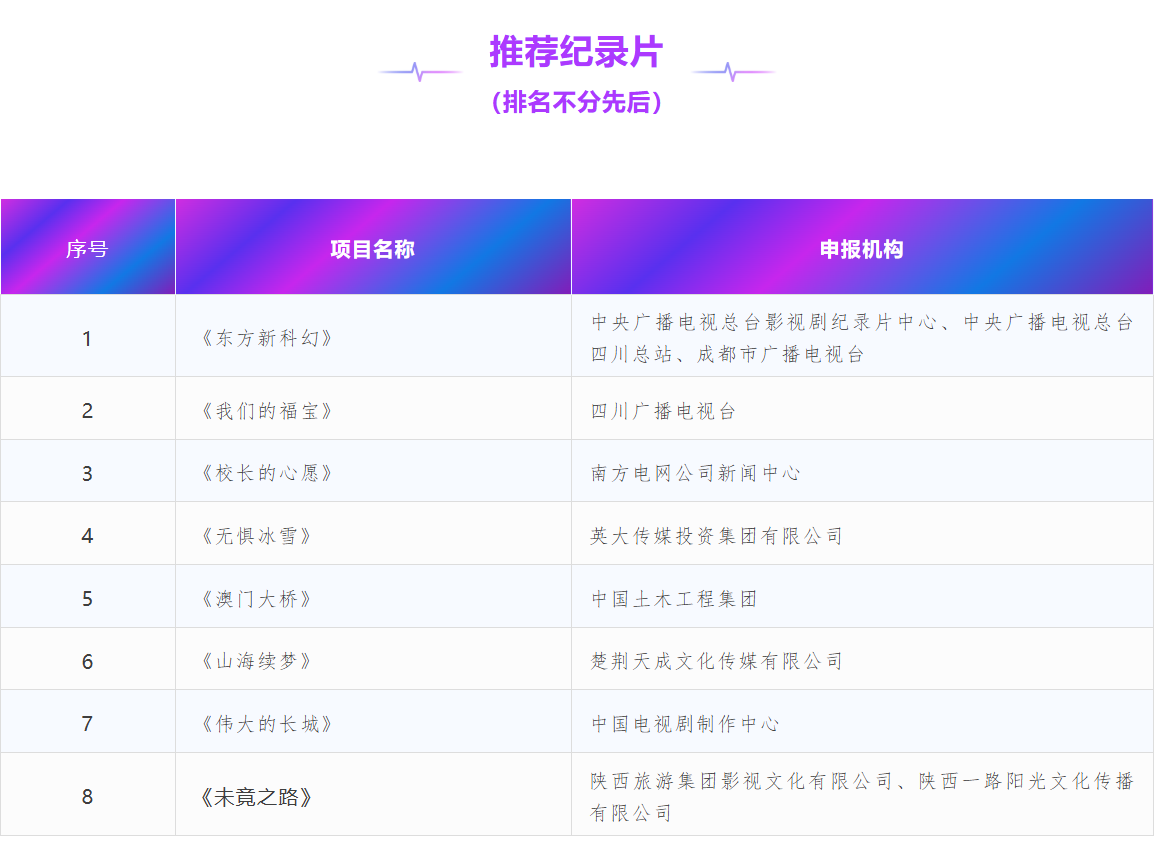Click 英大传媒投资集团有限公司 in the table
This screenshot has width=1157, height=857.
716,536
